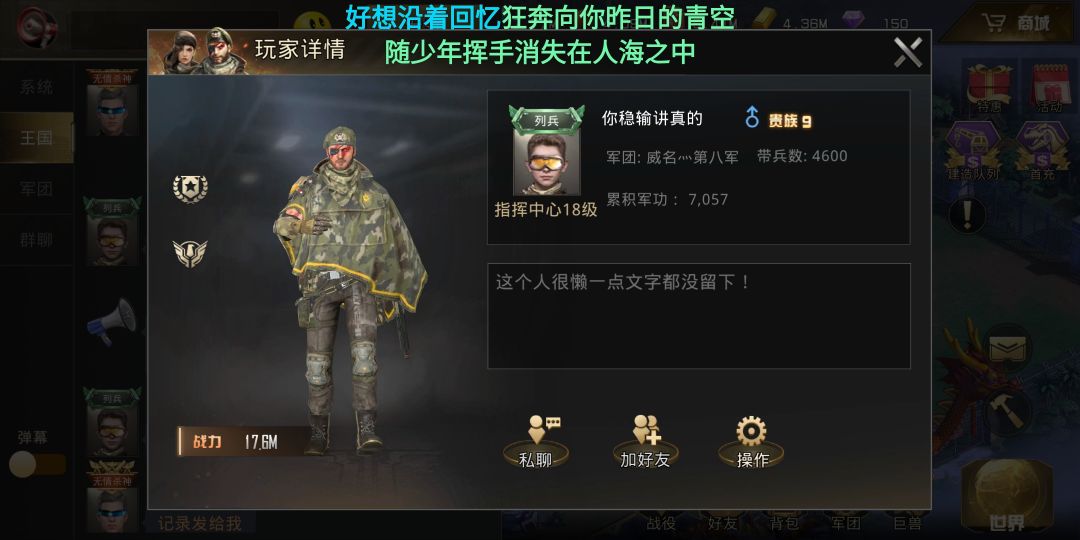Click the winged shield badge icon

[189, 253]
